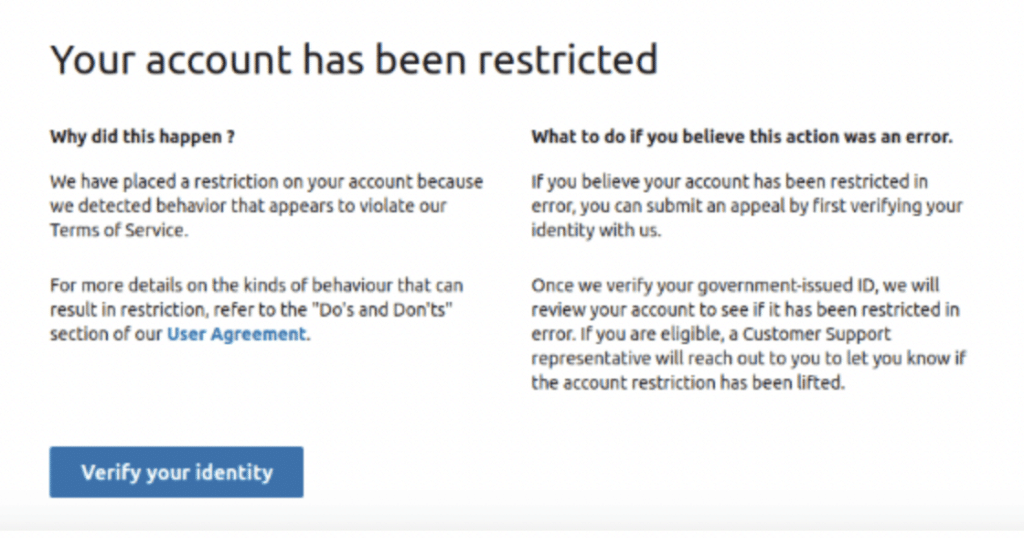Click the "we detected behavior that appears" line
The height and width of the screenshot is (538, 1024).
click(248, 206)
